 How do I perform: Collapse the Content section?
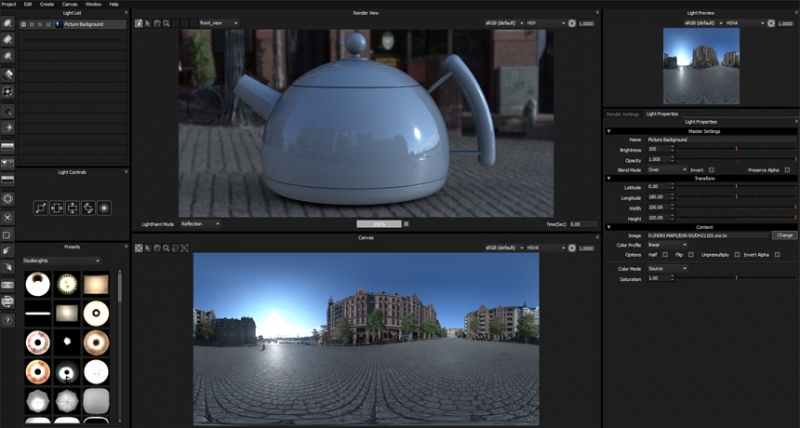pyautogui.click(x=609, y=227)
